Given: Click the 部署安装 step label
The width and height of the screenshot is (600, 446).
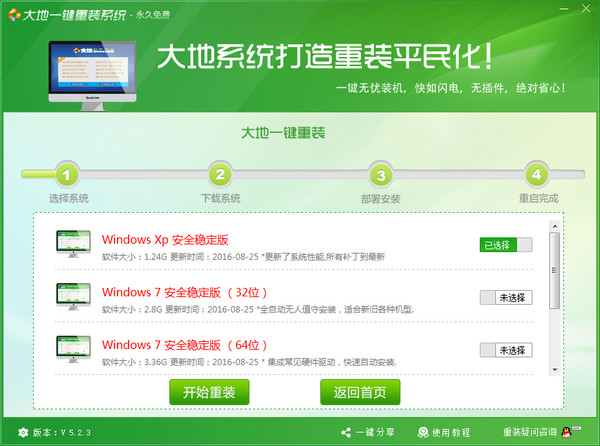Looking at the screenshot, I should 381,199.
